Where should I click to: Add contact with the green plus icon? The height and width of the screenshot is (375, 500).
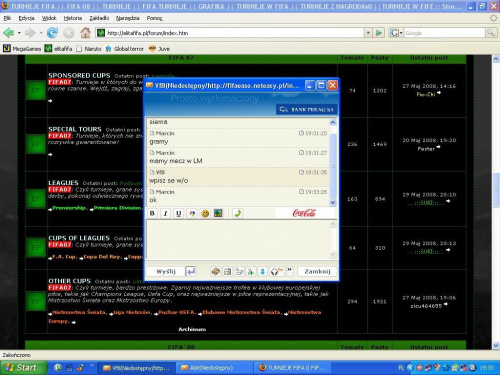[250, 272]
